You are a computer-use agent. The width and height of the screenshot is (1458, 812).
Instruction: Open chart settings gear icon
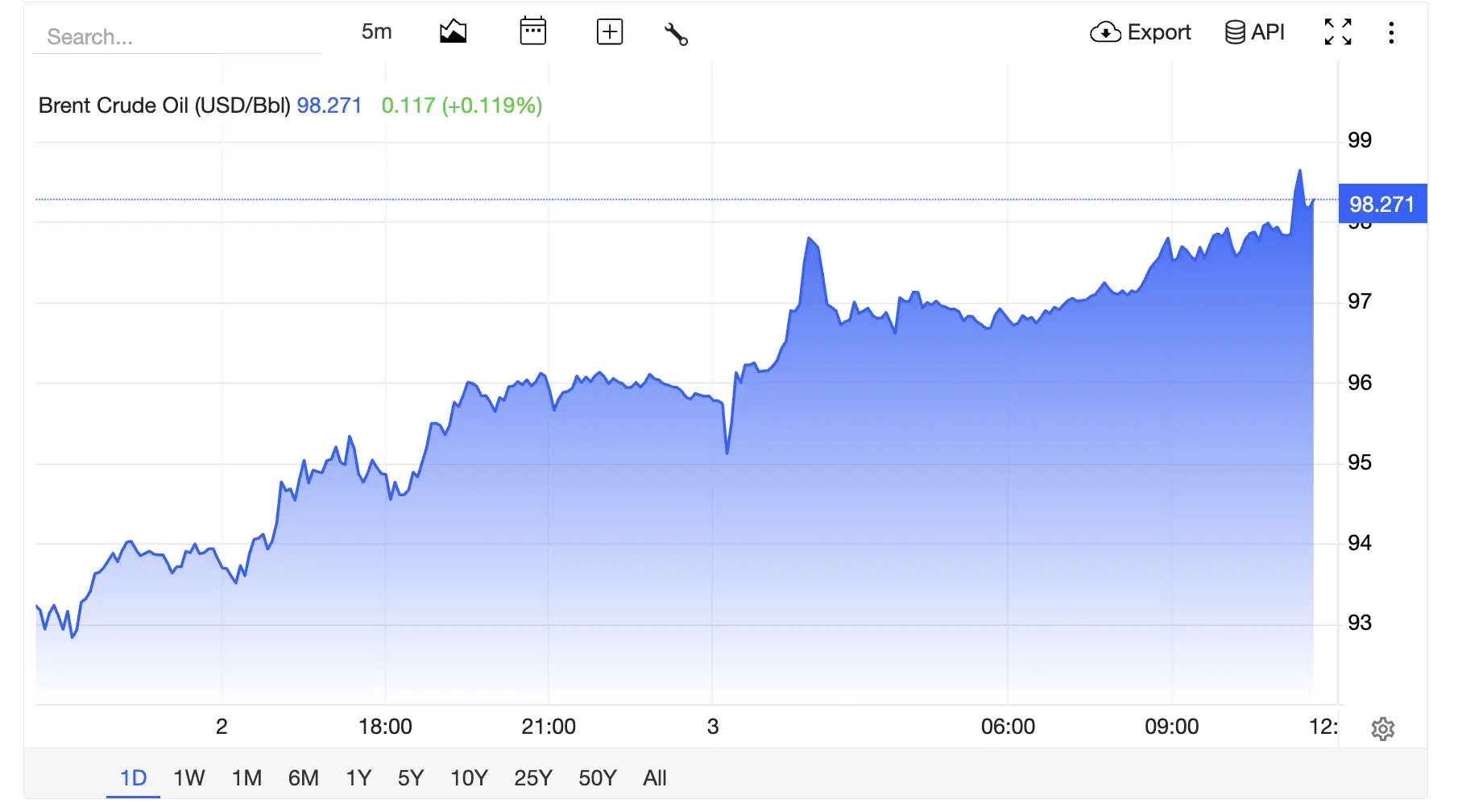pyautogui.click(x=1383, y=729)
